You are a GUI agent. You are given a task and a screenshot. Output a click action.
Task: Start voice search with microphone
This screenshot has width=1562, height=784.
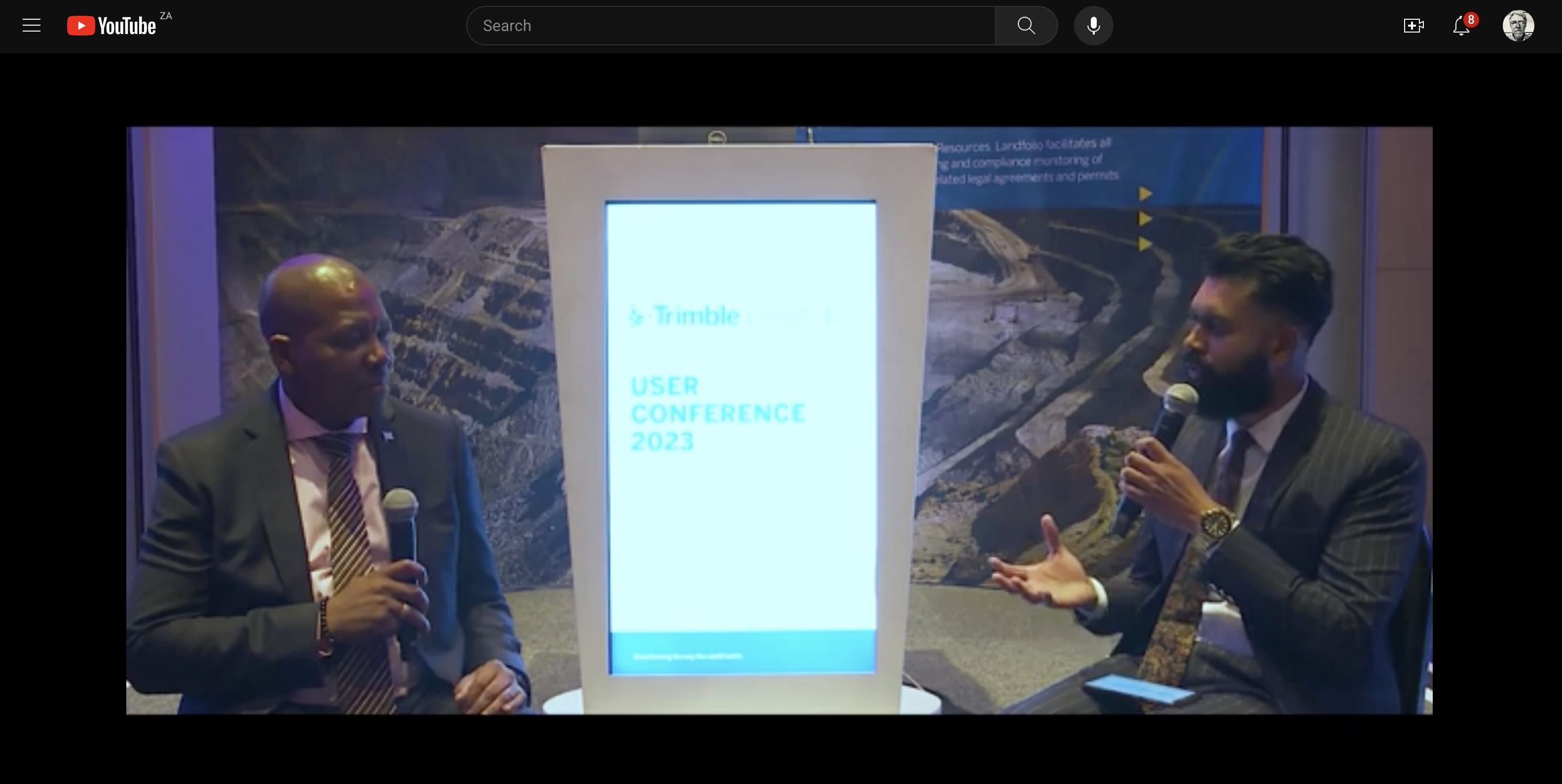pos(1093,26)
